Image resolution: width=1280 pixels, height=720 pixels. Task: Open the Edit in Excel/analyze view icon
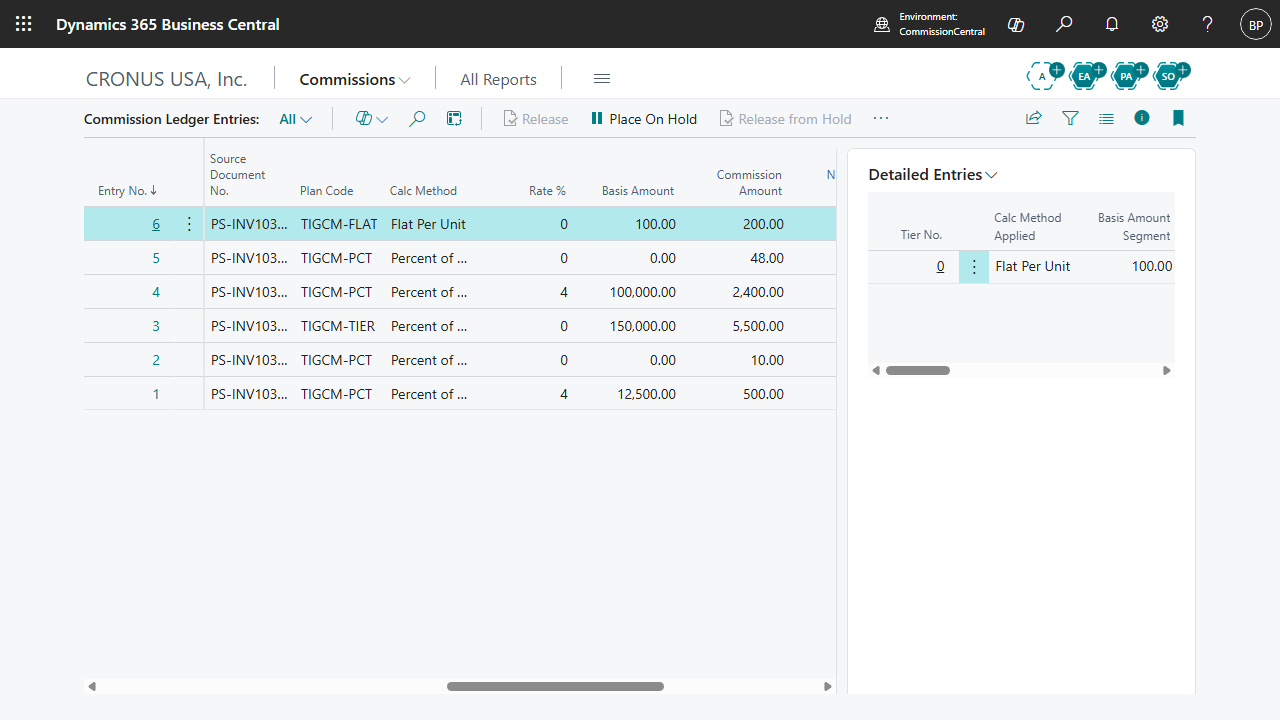tap(454, 119)
